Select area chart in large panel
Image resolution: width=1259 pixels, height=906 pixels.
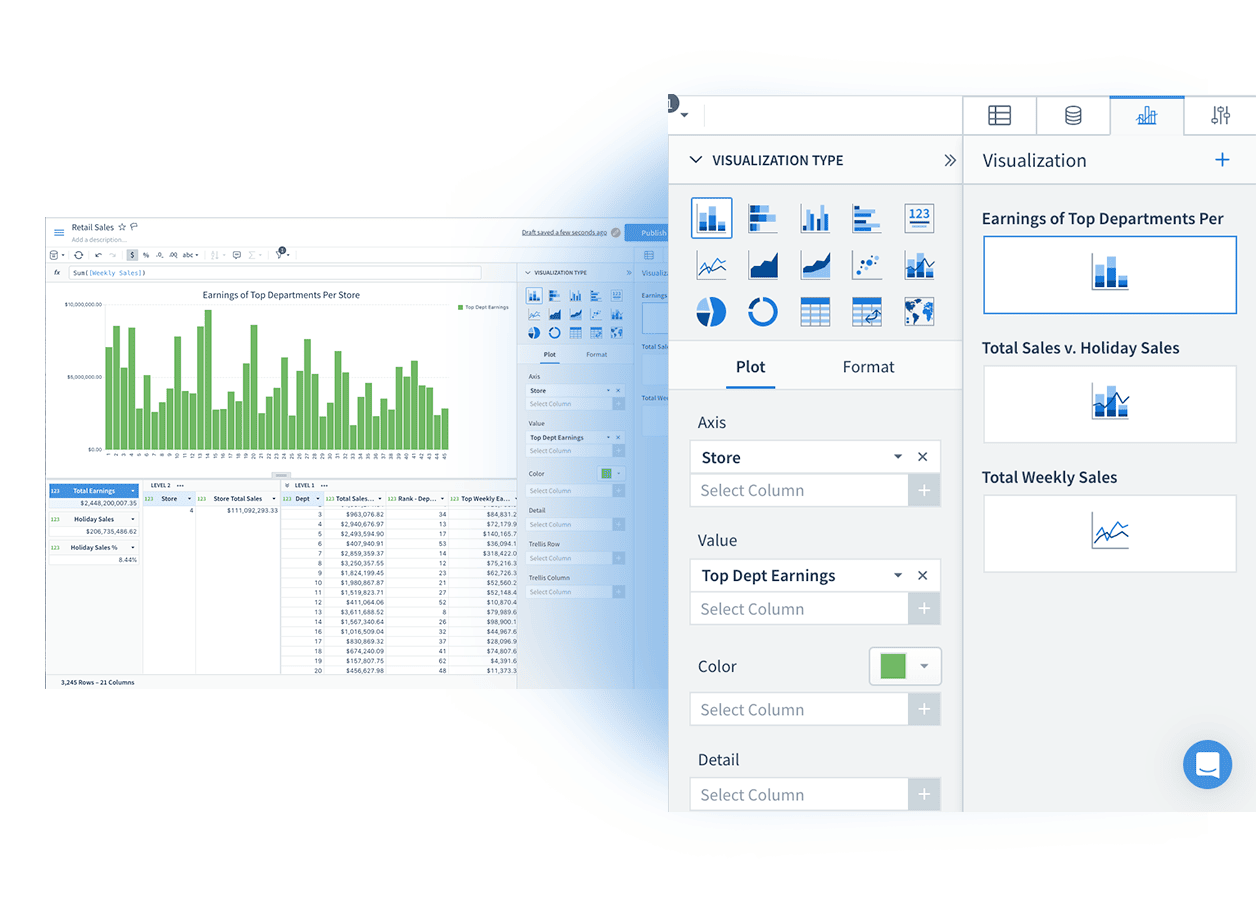pyautogui.click(x=763, y=265)
